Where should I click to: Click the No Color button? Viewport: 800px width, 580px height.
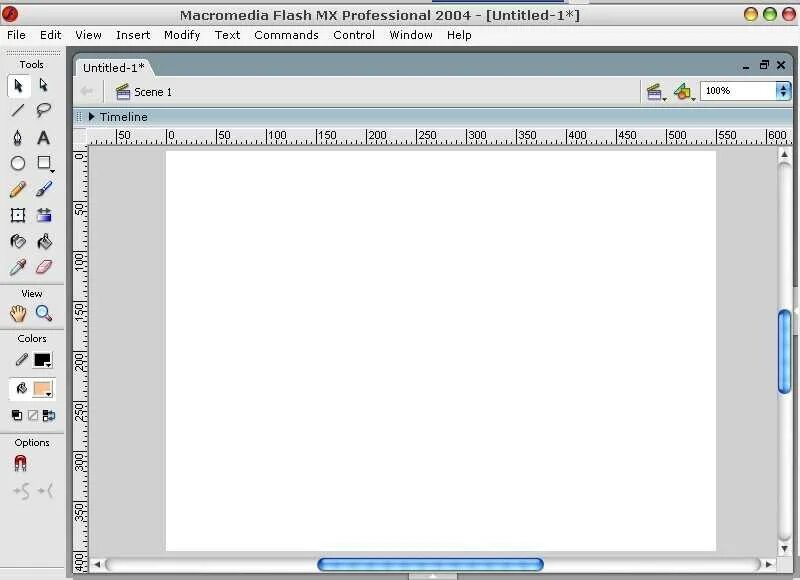pyautogui.click(x=33, y=416)
